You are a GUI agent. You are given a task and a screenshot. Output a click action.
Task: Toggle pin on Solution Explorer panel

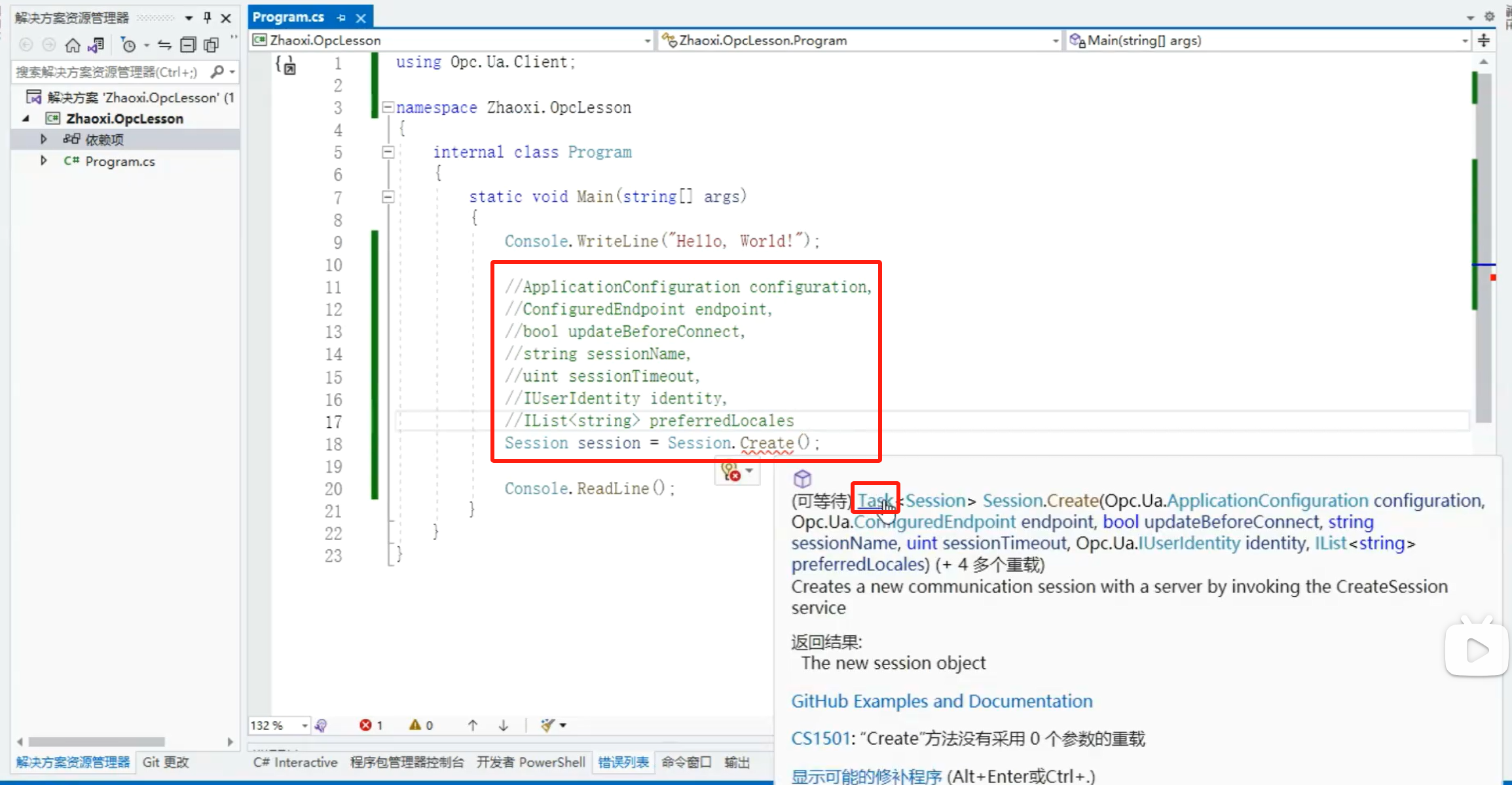pyautogui.click(x=208, y=18)
